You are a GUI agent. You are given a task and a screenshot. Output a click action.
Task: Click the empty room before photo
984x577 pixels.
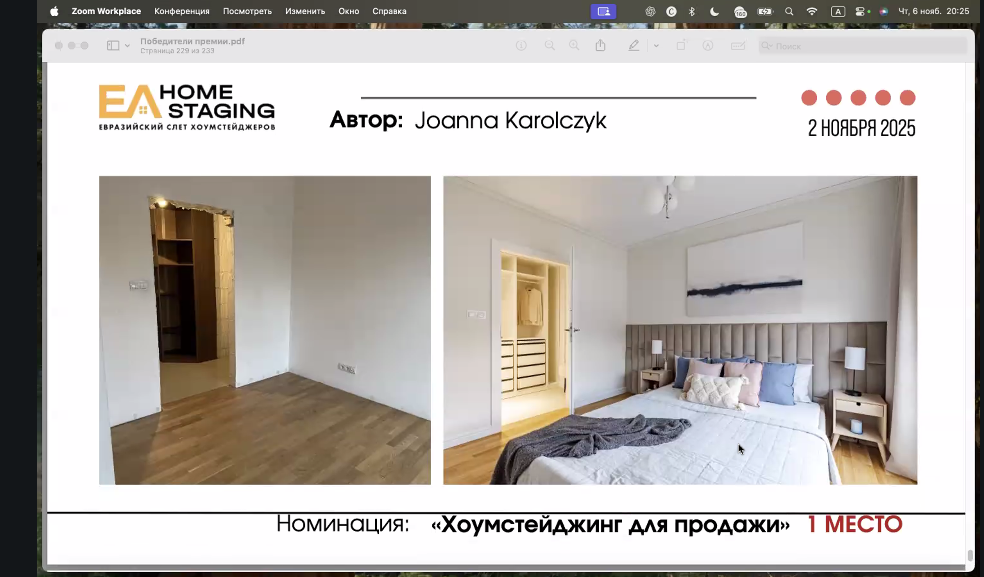(x=265, y=330)
